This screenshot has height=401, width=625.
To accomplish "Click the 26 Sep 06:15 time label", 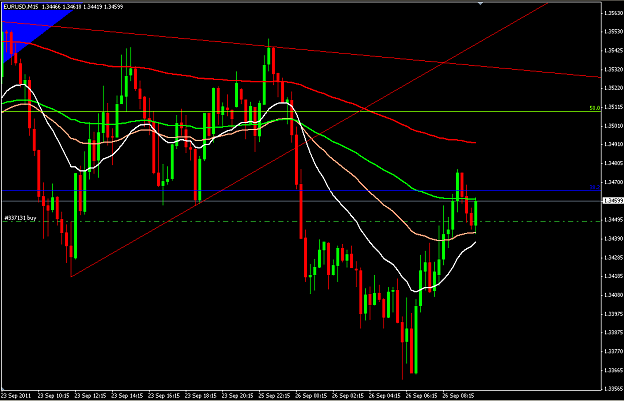I will pyautogui.click(x=421, y=396).
